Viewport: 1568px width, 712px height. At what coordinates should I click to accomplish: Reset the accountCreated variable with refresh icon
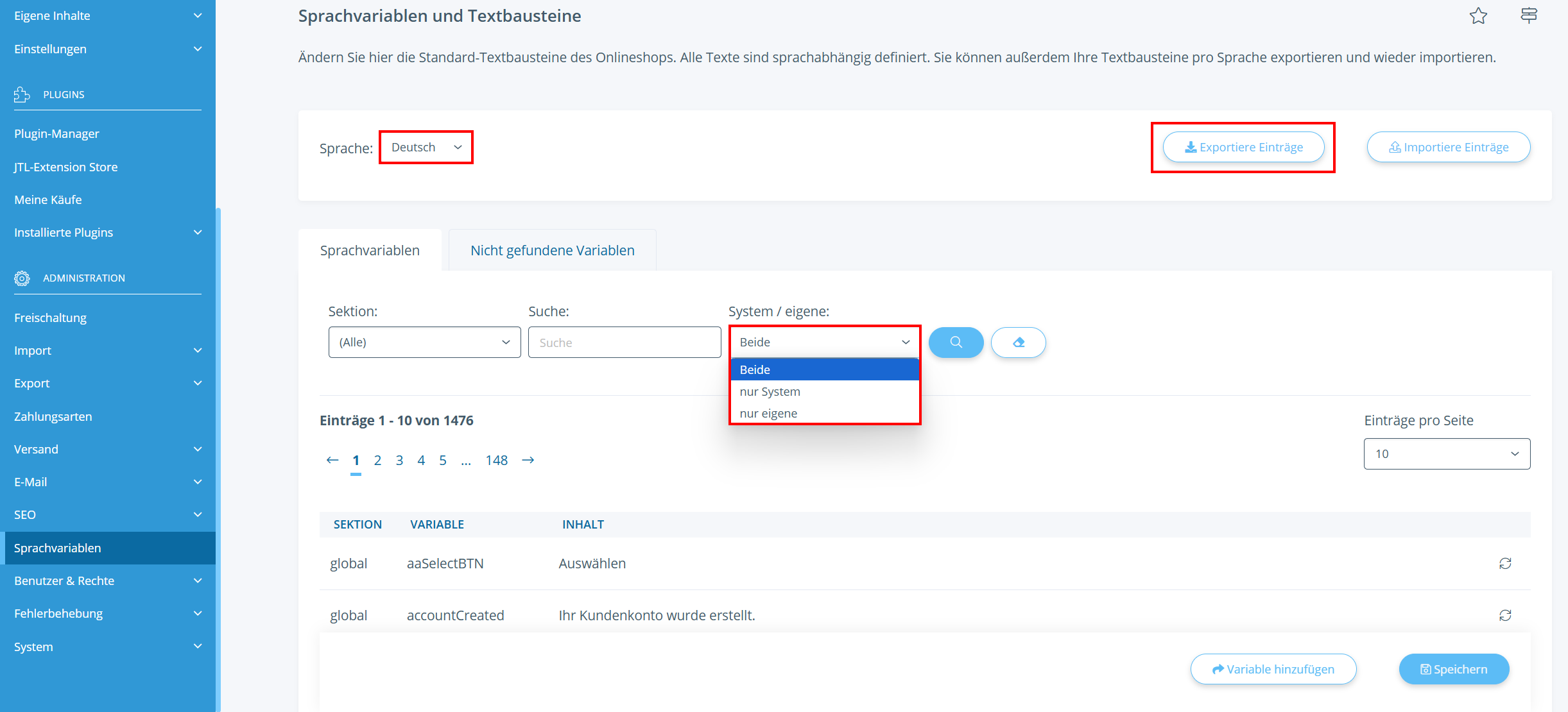coord(1505,615)
